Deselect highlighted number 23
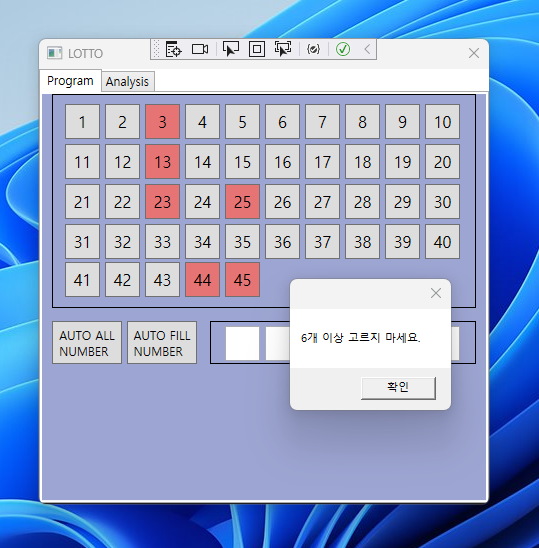 click(163, 202)
